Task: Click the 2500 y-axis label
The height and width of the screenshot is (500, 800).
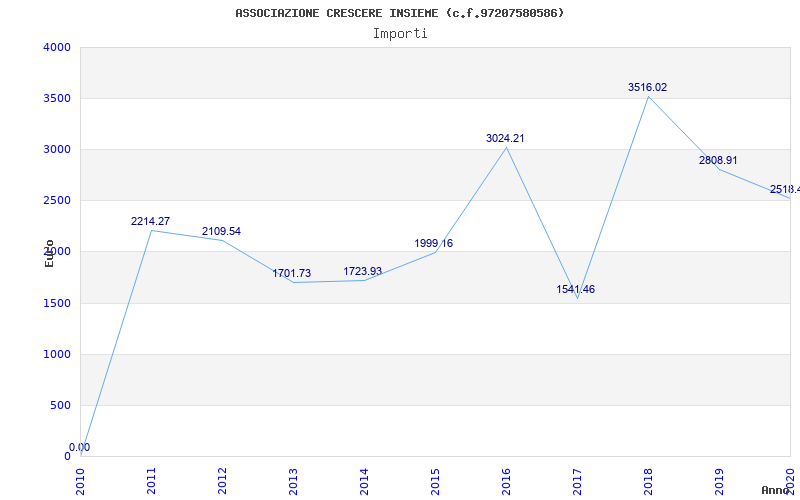Action: [x=57, y=201]
